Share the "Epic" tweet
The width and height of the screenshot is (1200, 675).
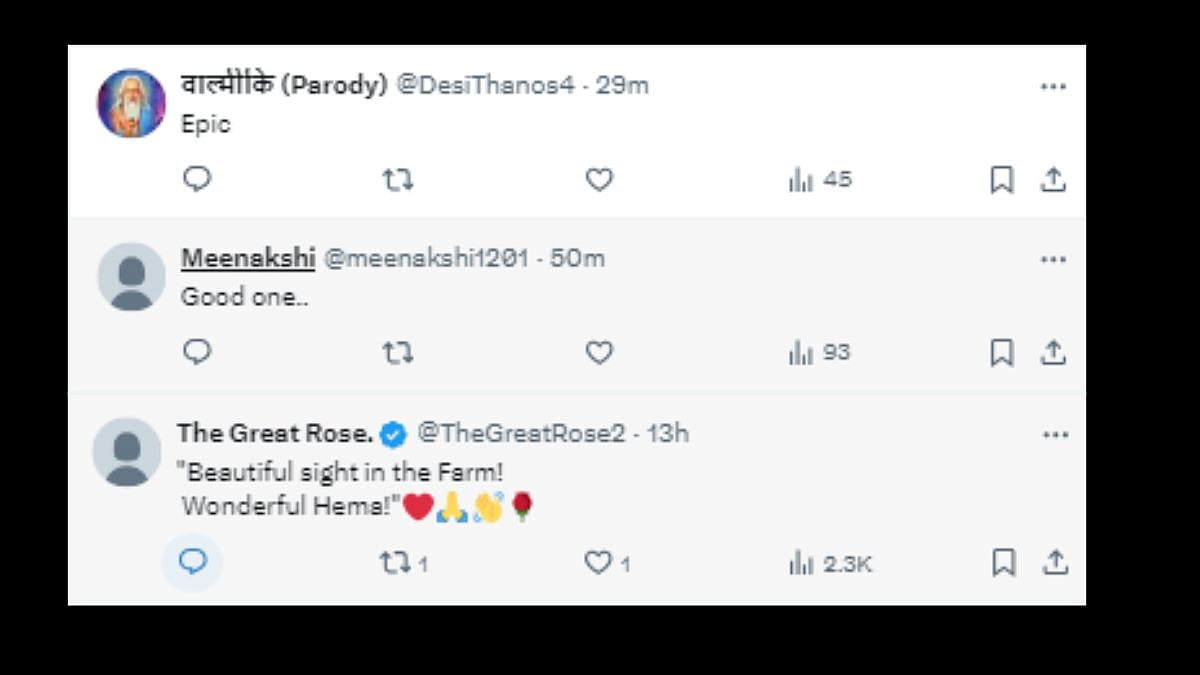[x=1053, y=180]
